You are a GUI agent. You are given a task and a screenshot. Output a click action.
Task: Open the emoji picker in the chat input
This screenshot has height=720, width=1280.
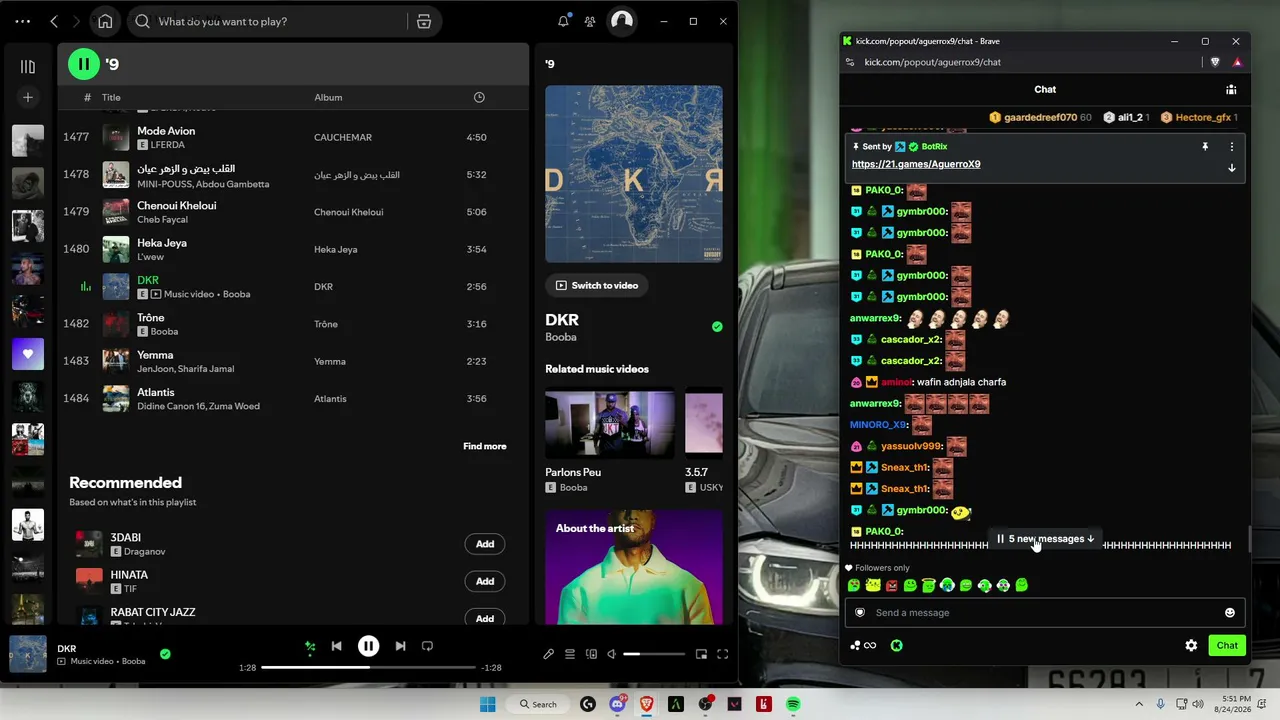click(1230, 612)
